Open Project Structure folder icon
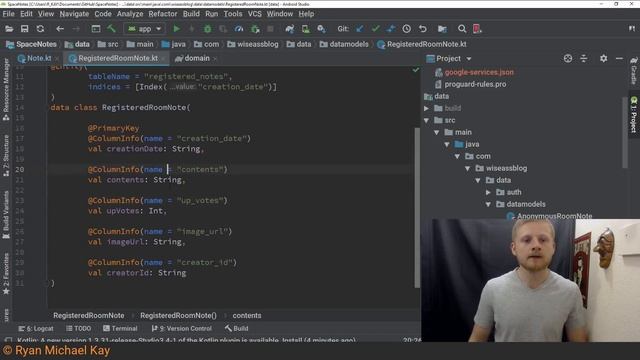 pos(442,29)
